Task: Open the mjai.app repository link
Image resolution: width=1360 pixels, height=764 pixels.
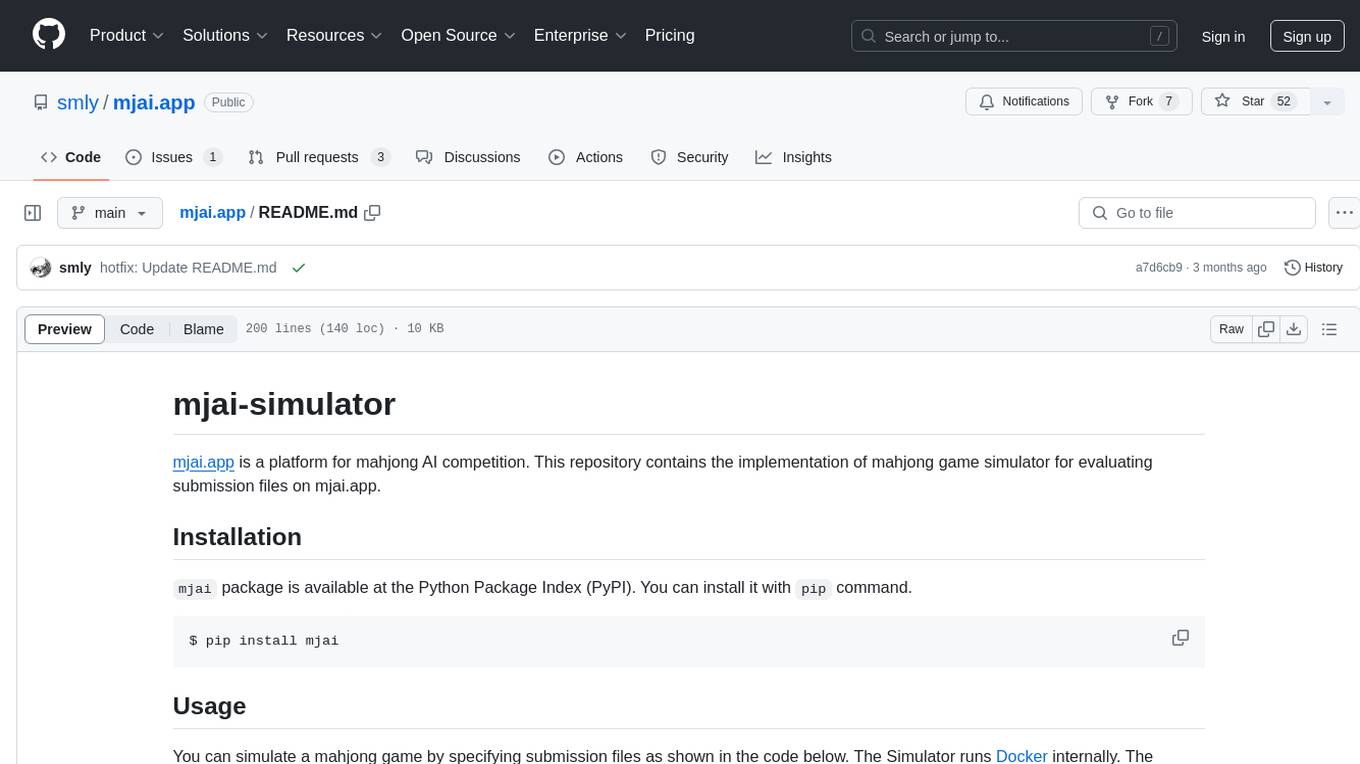Action: pyautogui.click(x=154, y=102)
